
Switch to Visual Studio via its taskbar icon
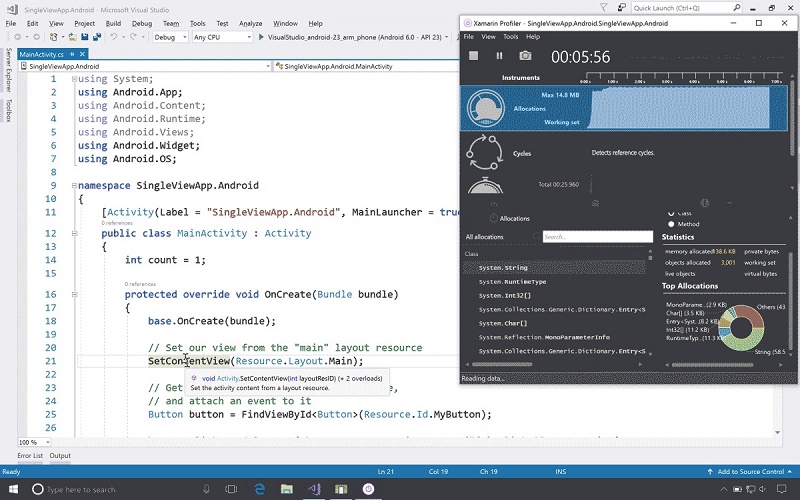(x=314, y=489)
